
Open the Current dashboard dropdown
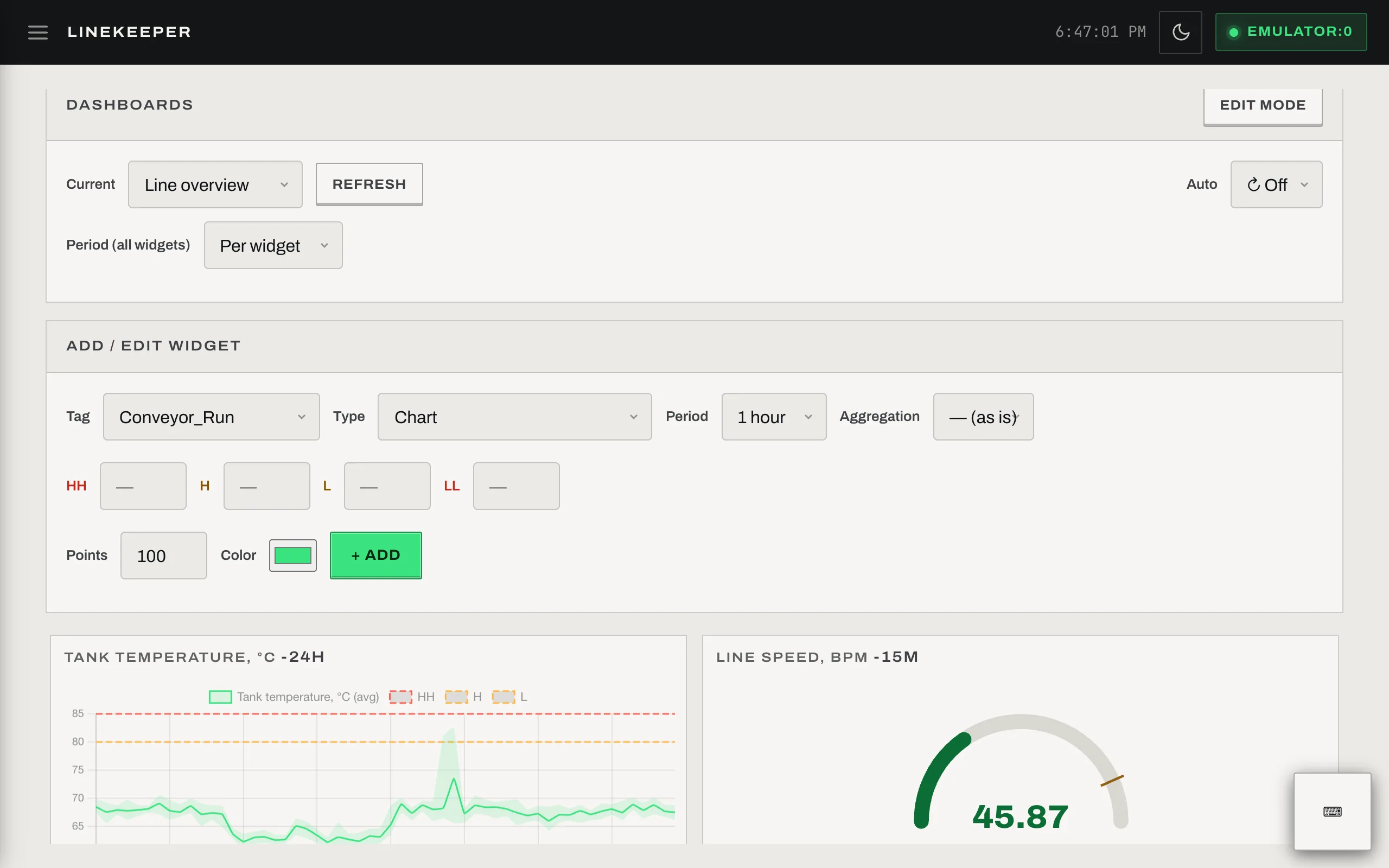215,184
